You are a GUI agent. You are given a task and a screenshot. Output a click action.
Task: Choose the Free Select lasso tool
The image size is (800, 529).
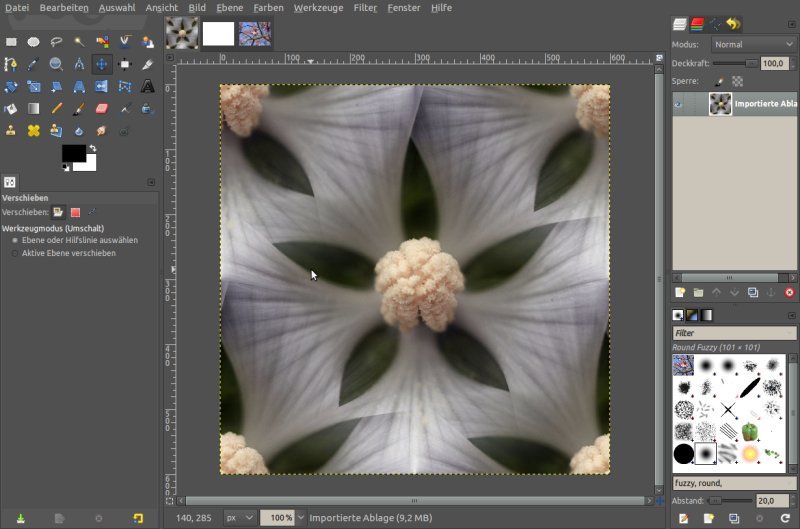point(56,41)
